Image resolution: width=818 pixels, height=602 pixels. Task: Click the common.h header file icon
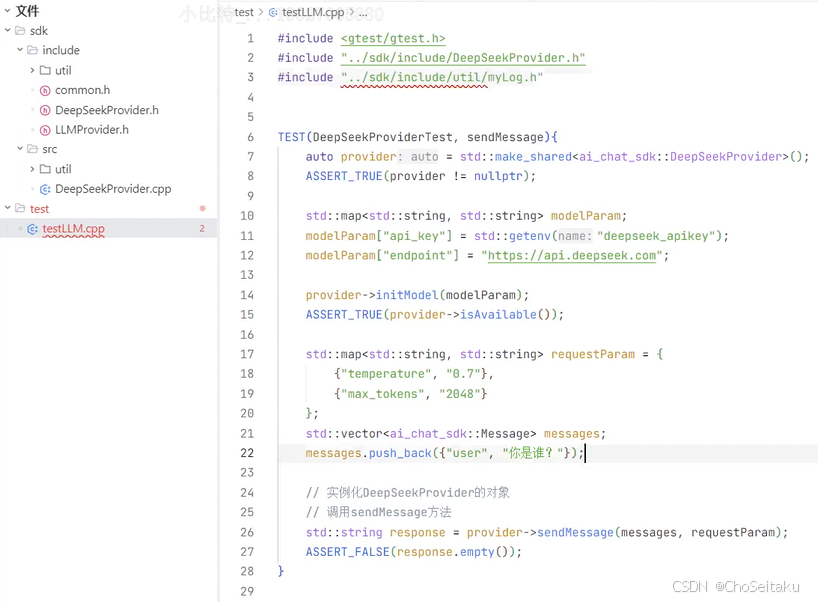(45, 90)
